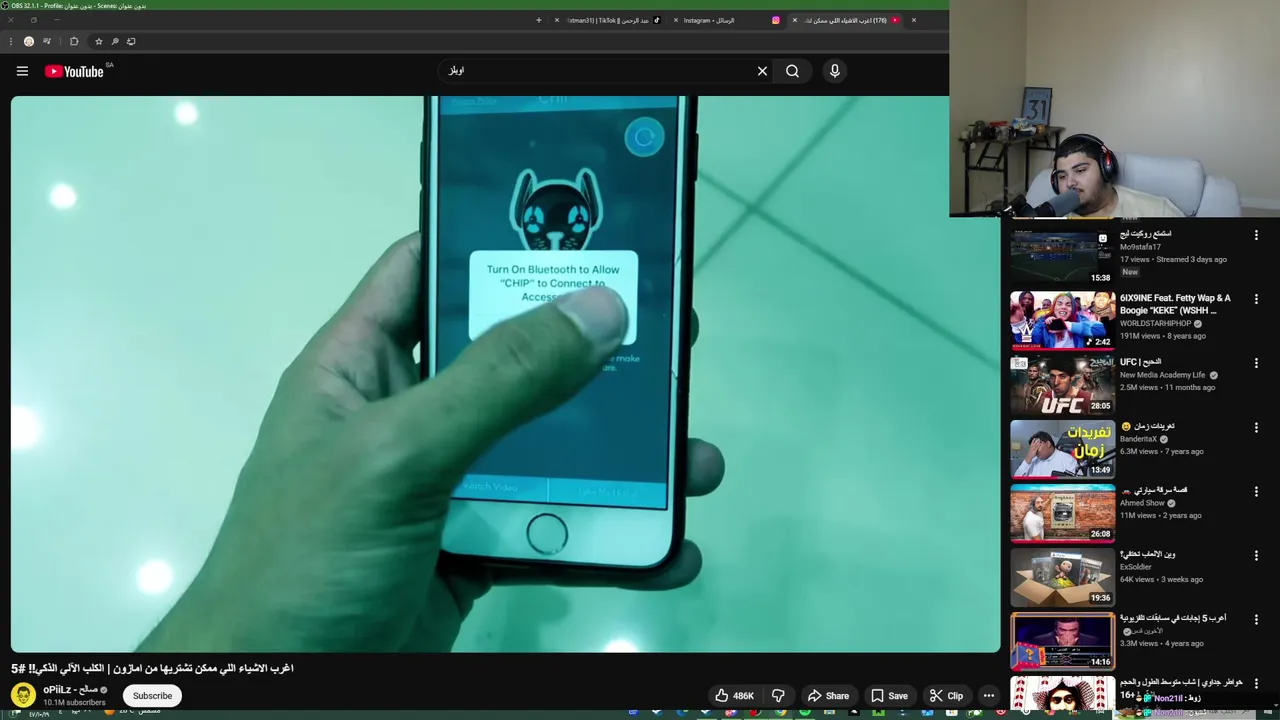Viewport: 1280px width, 720px height.
Task: Save the video to a playlist
Action: tap(889, 696)
